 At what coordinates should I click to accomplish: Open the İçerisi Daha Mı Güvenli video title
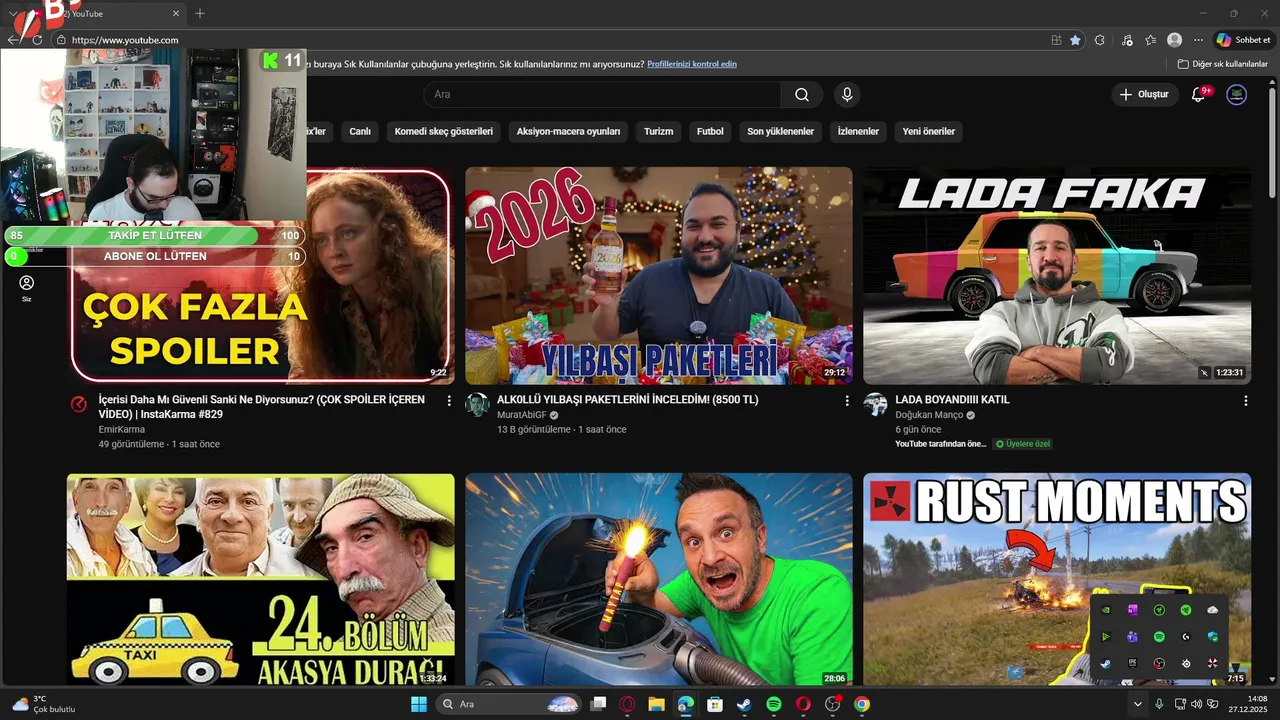(x=262, y=406)
